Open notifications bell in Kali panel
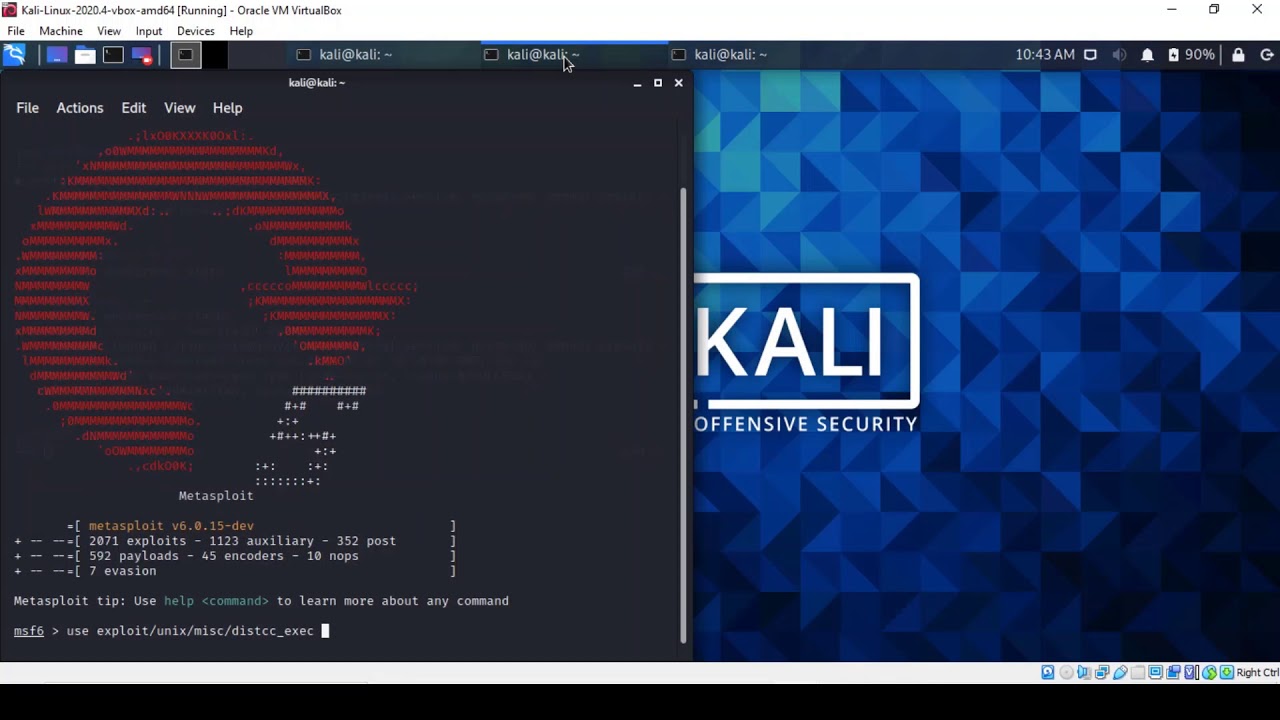1280x720 pixels. pyautogui.click(x=1148, y=55)
